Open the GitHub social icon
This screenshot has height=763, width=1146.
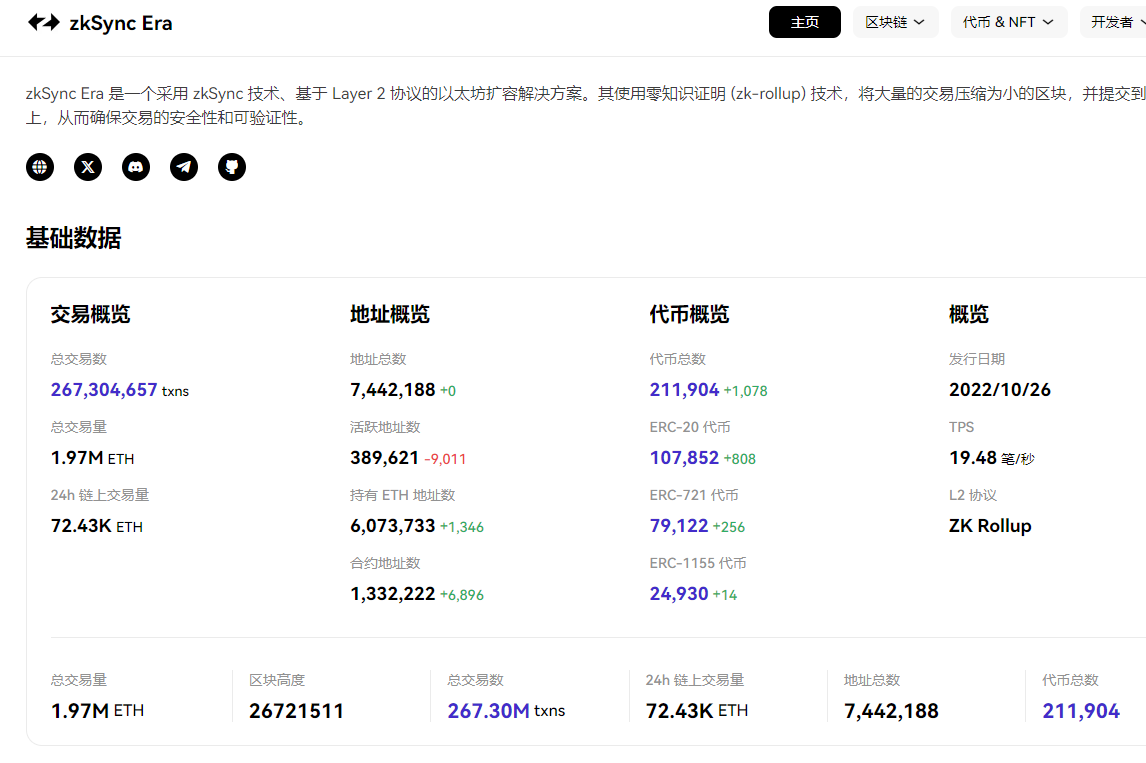pyautogui.click(x=232, y=167)
